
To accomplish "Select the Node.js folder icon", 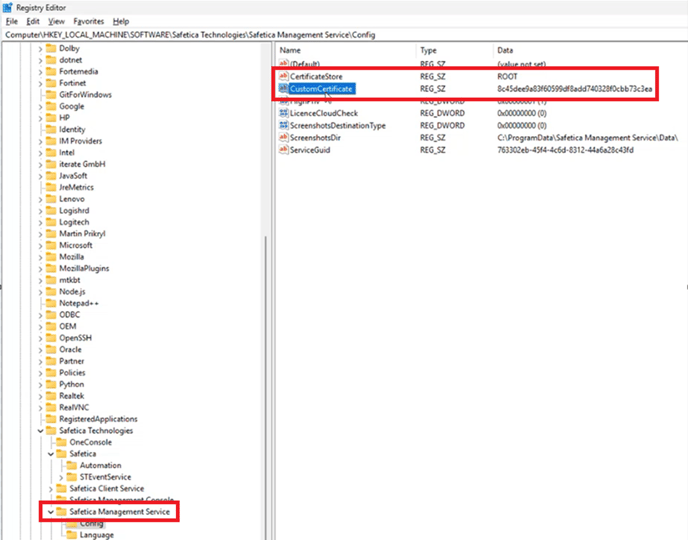I will 51,291.
